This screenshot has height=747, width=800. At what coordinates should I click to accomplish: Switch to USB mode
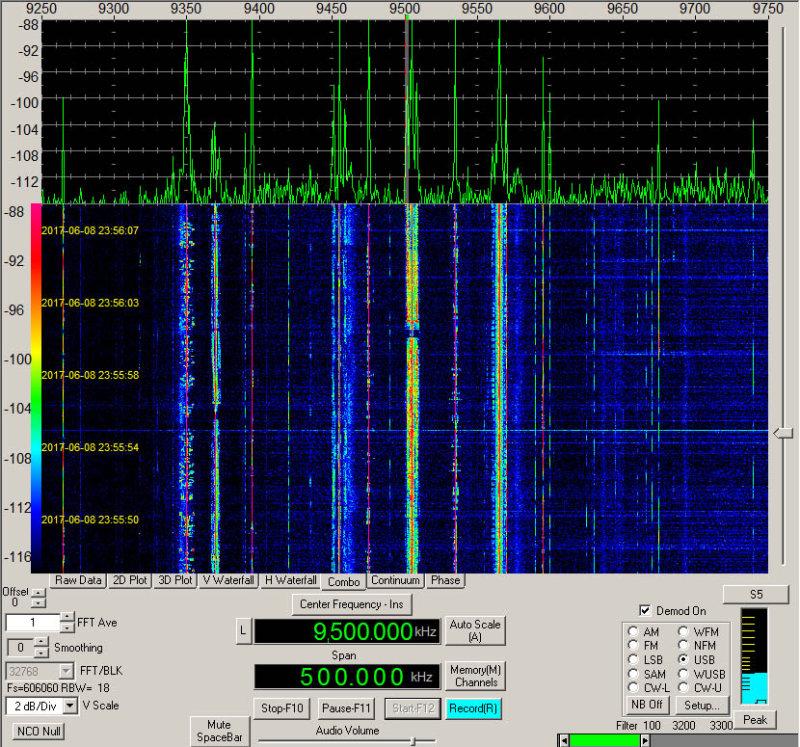[x=683, y=659]
